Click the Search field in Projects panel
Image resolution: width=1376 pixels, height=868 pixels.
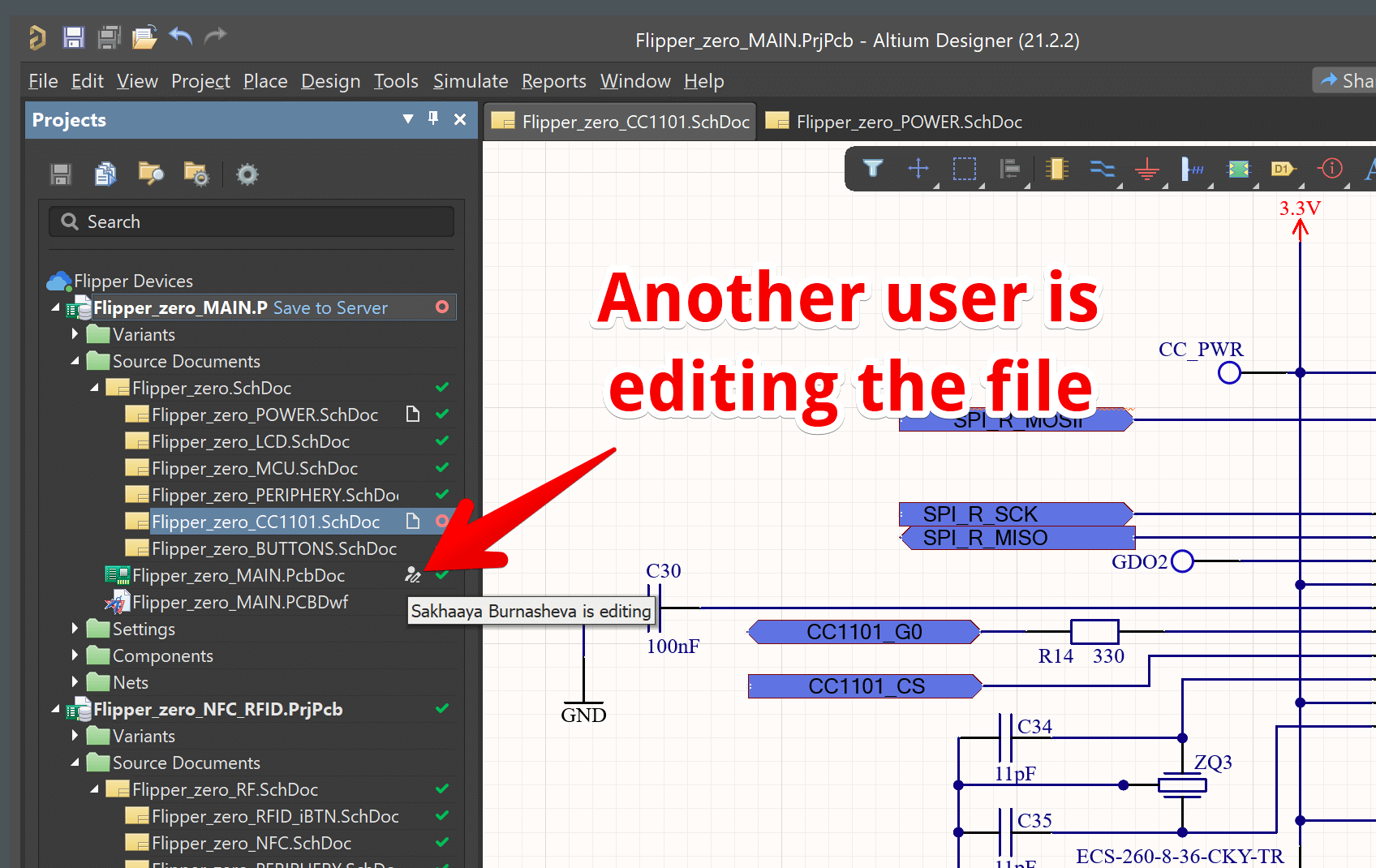pos(252,221)
